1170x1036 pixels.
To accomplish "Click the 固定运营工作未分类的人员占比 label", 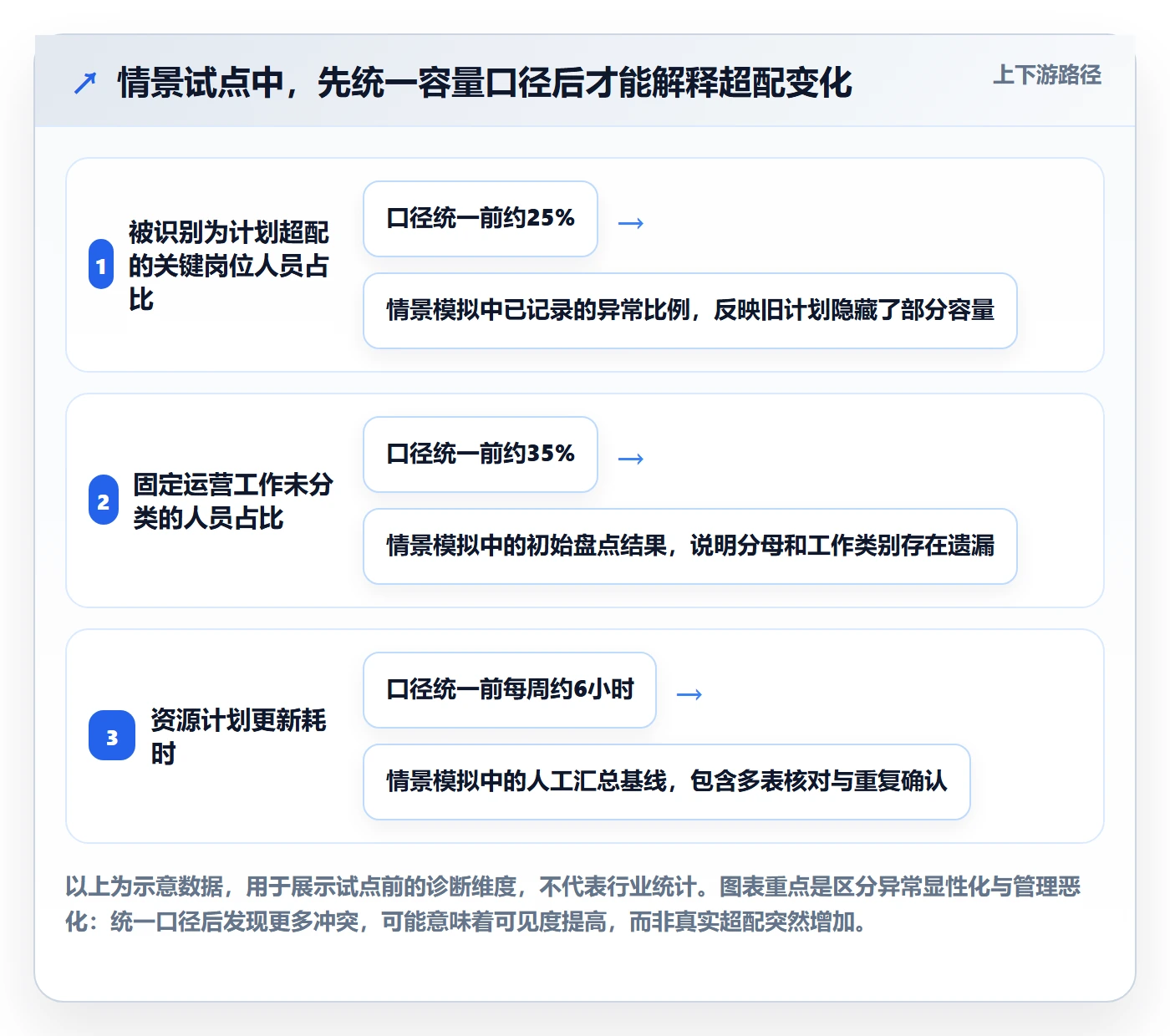I will 233,500.
